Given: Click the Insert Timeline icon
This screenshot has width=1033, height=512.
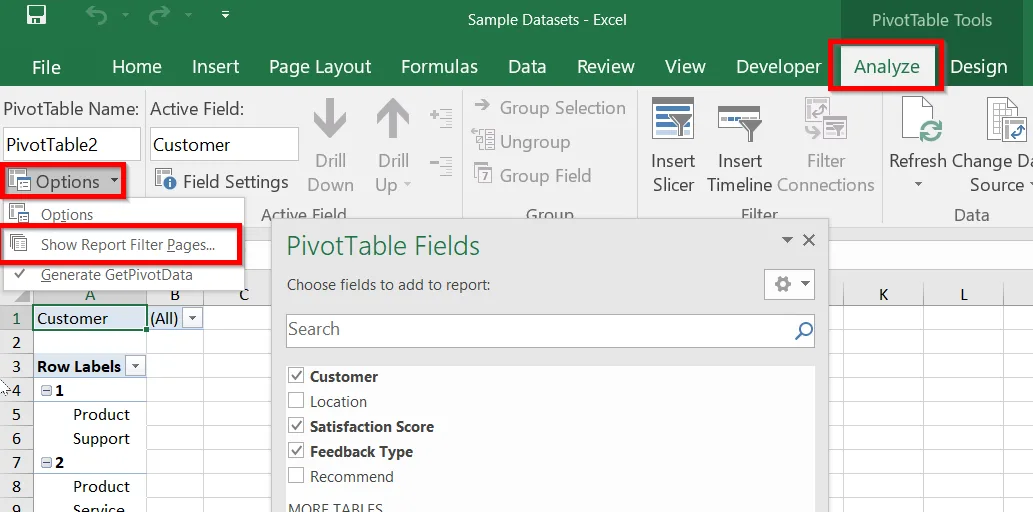Looking at the screenshot, I should point(740,123).
